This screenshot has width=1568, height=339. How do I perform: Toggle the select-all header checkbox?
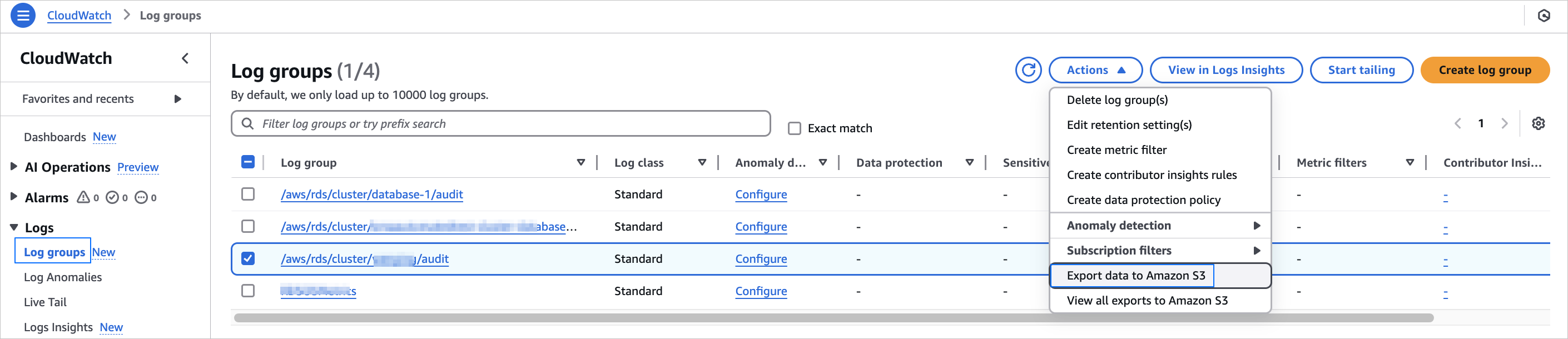click(x=248, y=162)
